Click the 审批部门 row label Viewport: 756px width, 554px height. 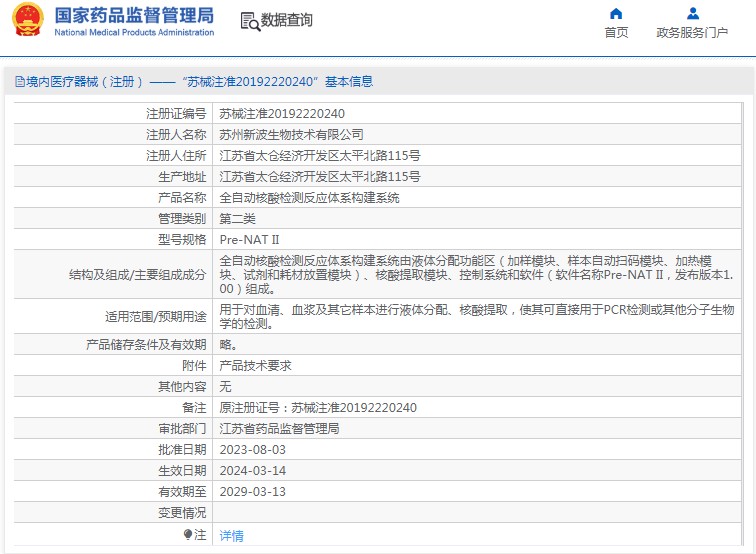coord(182,429)
